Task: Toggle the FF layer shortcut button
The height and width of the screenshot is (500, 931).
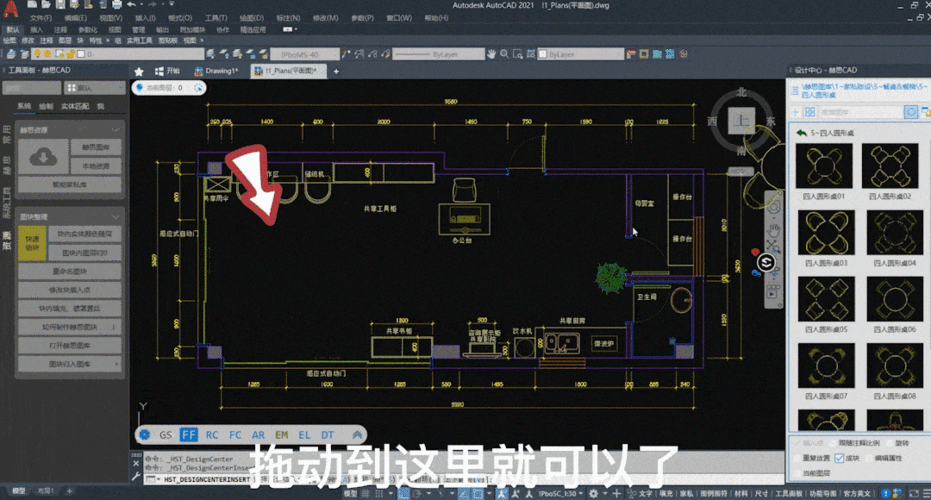Action: click(189, 435)
